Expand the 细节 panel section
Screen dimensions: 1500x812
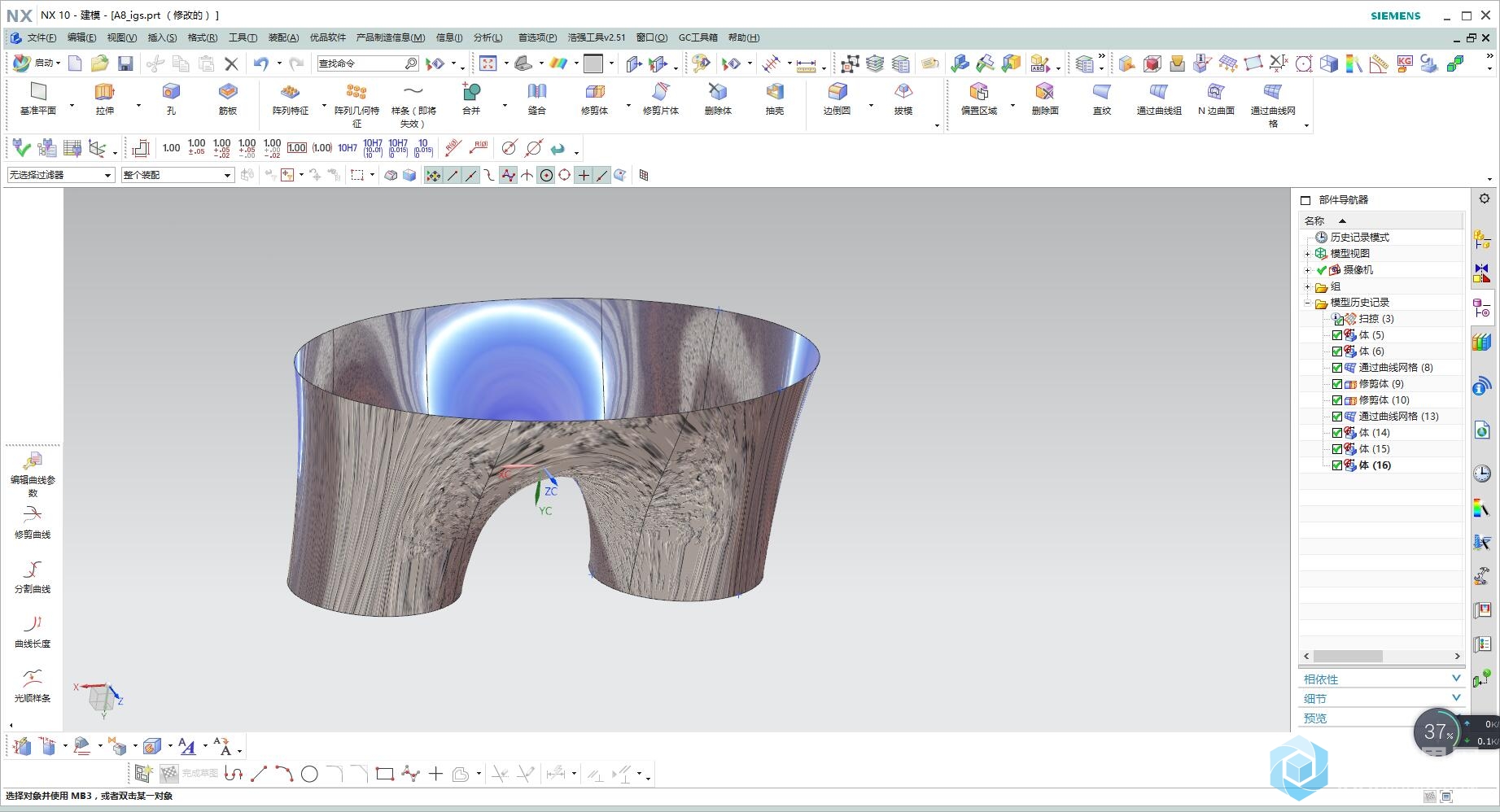1381,698
